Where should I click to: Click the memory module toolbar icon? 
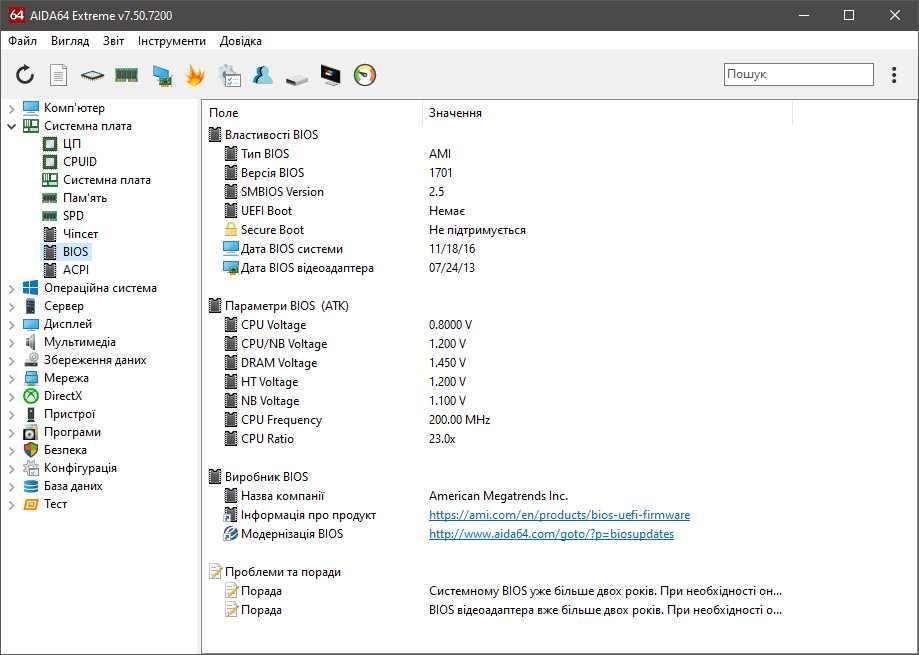coord(127,75)
